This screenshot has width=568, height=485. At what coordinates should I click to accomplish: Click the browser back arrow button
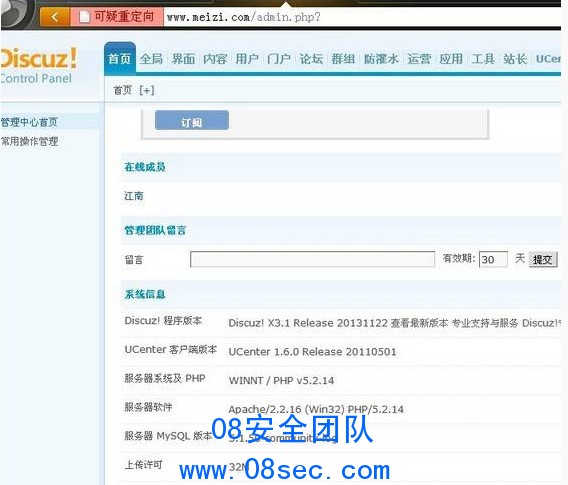(55, 17)
